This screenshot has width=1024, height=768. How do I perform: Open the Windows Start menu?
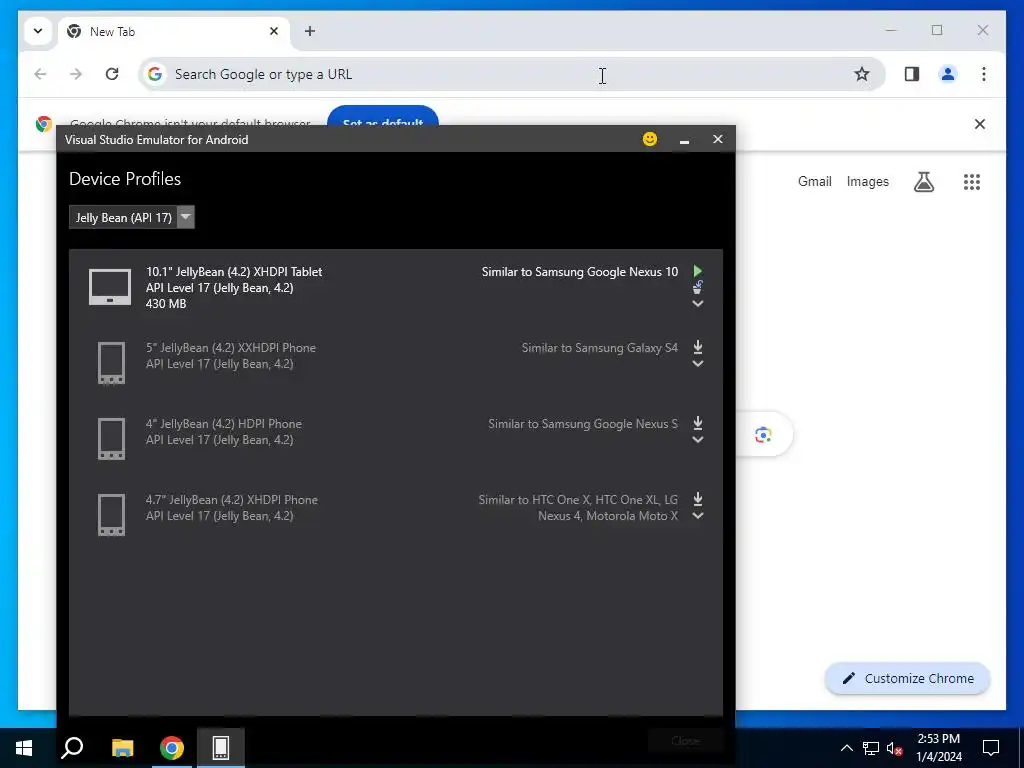tap(24, 748)
